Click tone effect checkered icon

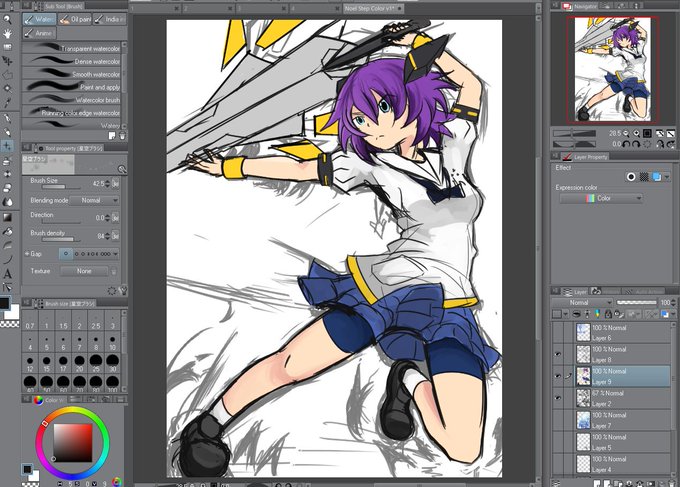(644, 176)
